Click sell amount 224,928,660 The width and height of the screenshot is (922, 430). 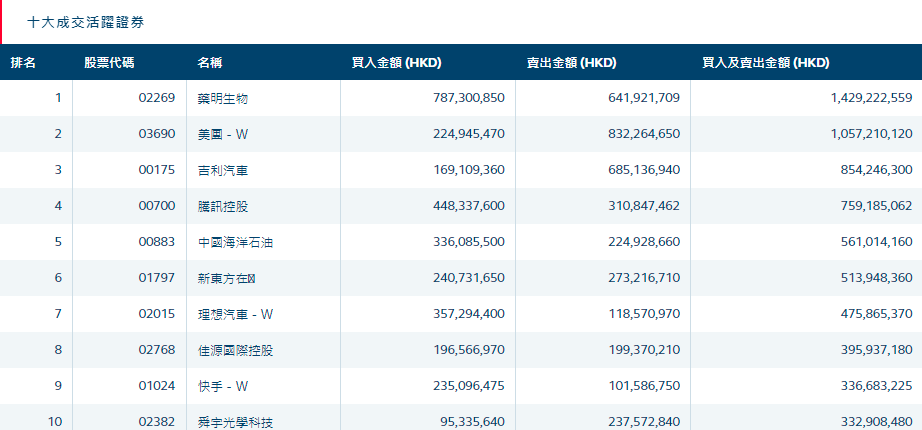pos(644,242)
